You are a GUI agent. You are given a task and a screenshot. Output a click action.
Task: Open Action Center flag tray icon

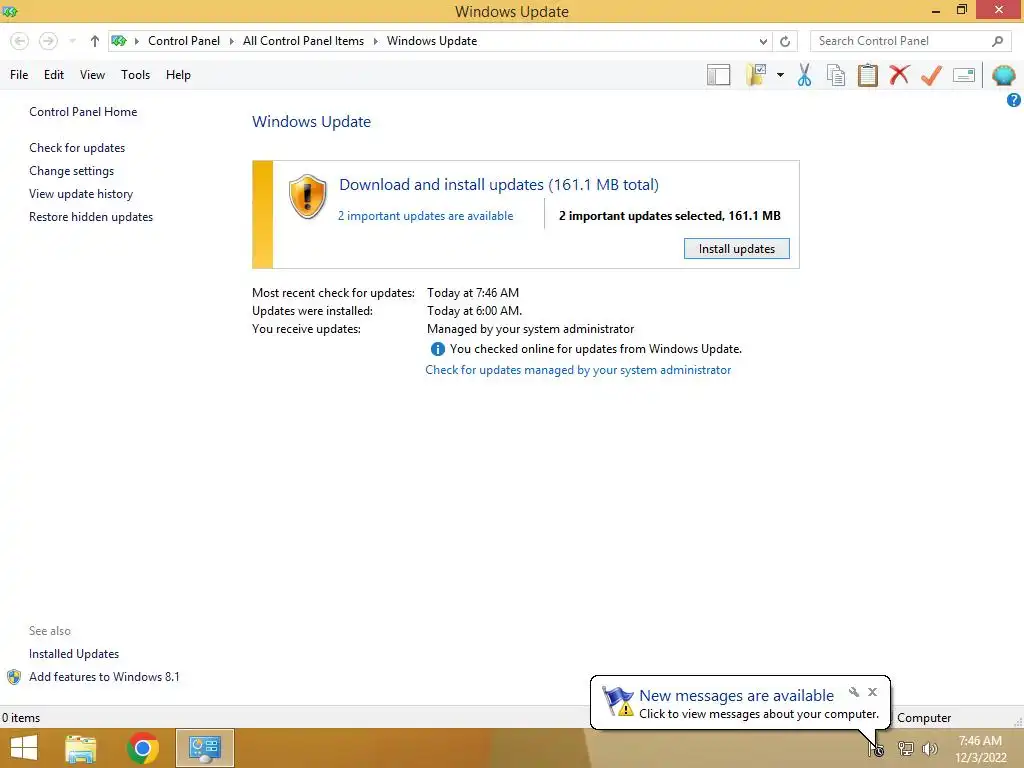876,749
